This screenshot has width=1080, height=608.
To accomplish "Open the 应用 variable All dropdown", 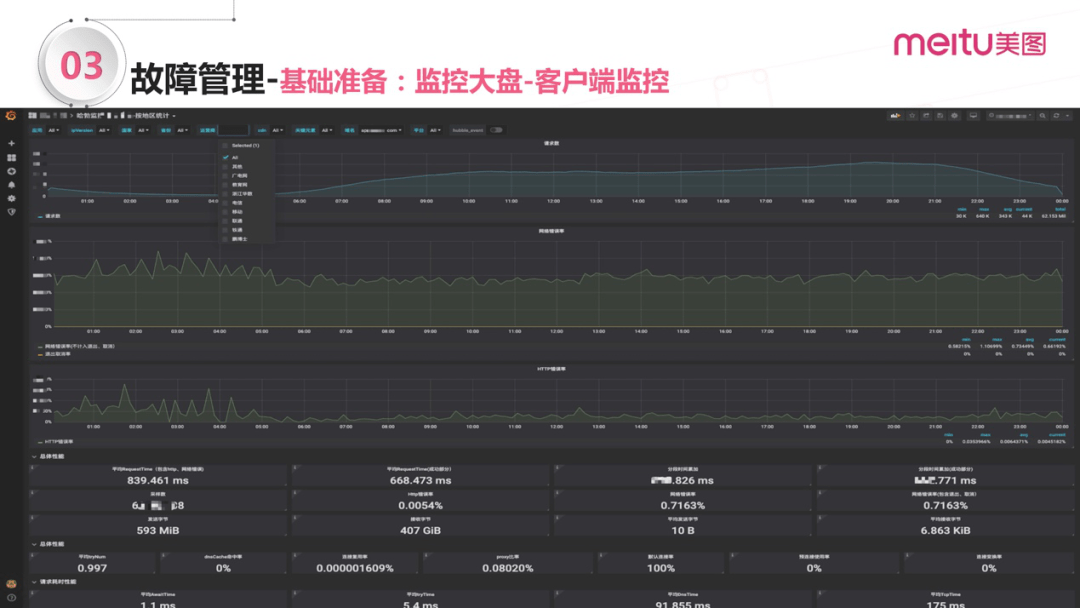I will tap(54, 130).
